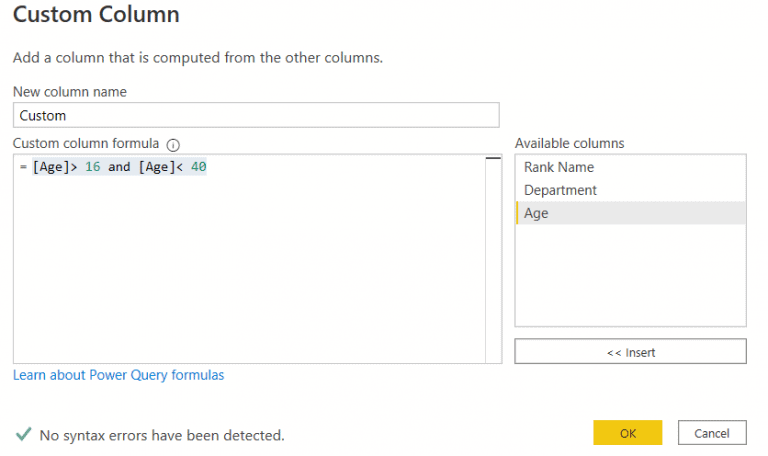Image resolution: width=768 pixels, height=456 pixels.
Task: Click the formula editor vertical scrollbar
Action: pyautogui.click(x=493, y=260)
